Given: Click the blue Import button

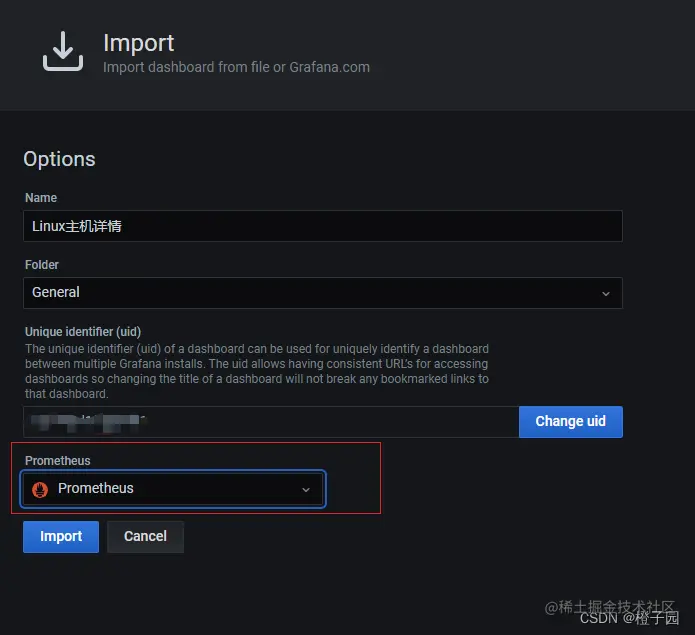Looking at the screenshot, I should (x=61, y=537).
